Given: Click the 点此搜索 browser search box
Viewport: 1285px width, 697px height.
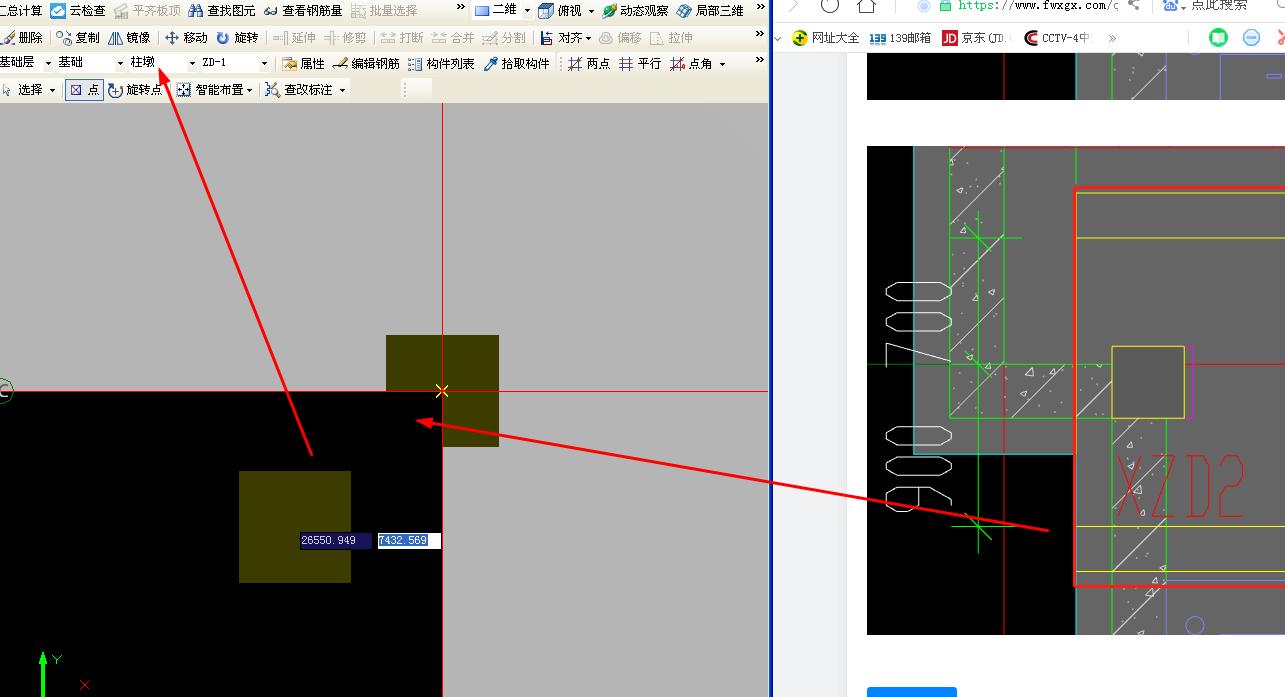Looking at the screenshot, I should point(1218,5).
